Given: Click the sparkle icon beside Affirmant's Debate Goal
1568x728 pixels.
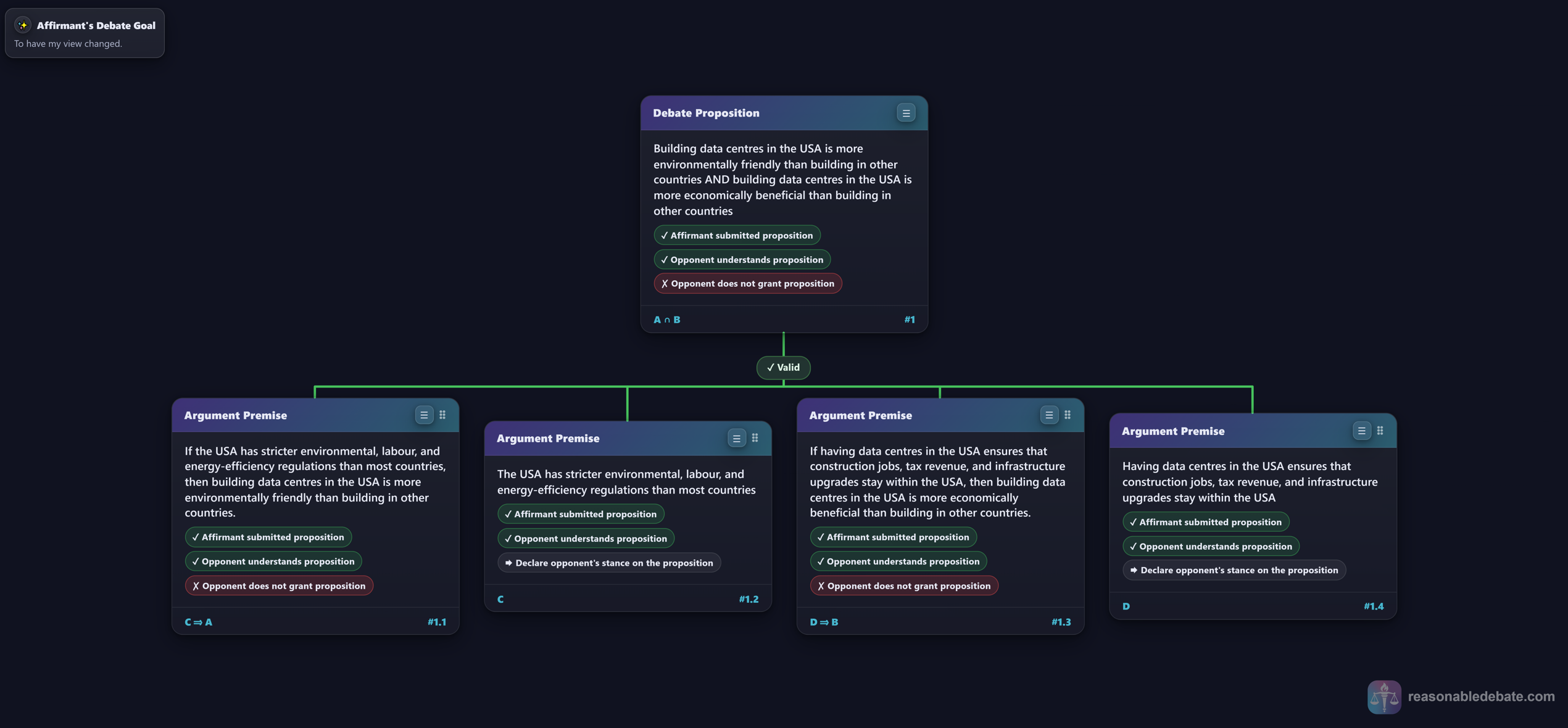Looking at the screenshot, I should [23, 25].
